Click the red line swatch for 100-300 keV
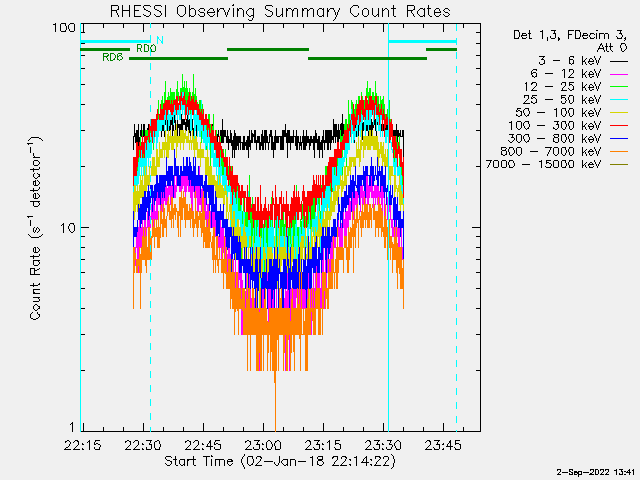This screenshot has height=480, width=640. [619, 126]
